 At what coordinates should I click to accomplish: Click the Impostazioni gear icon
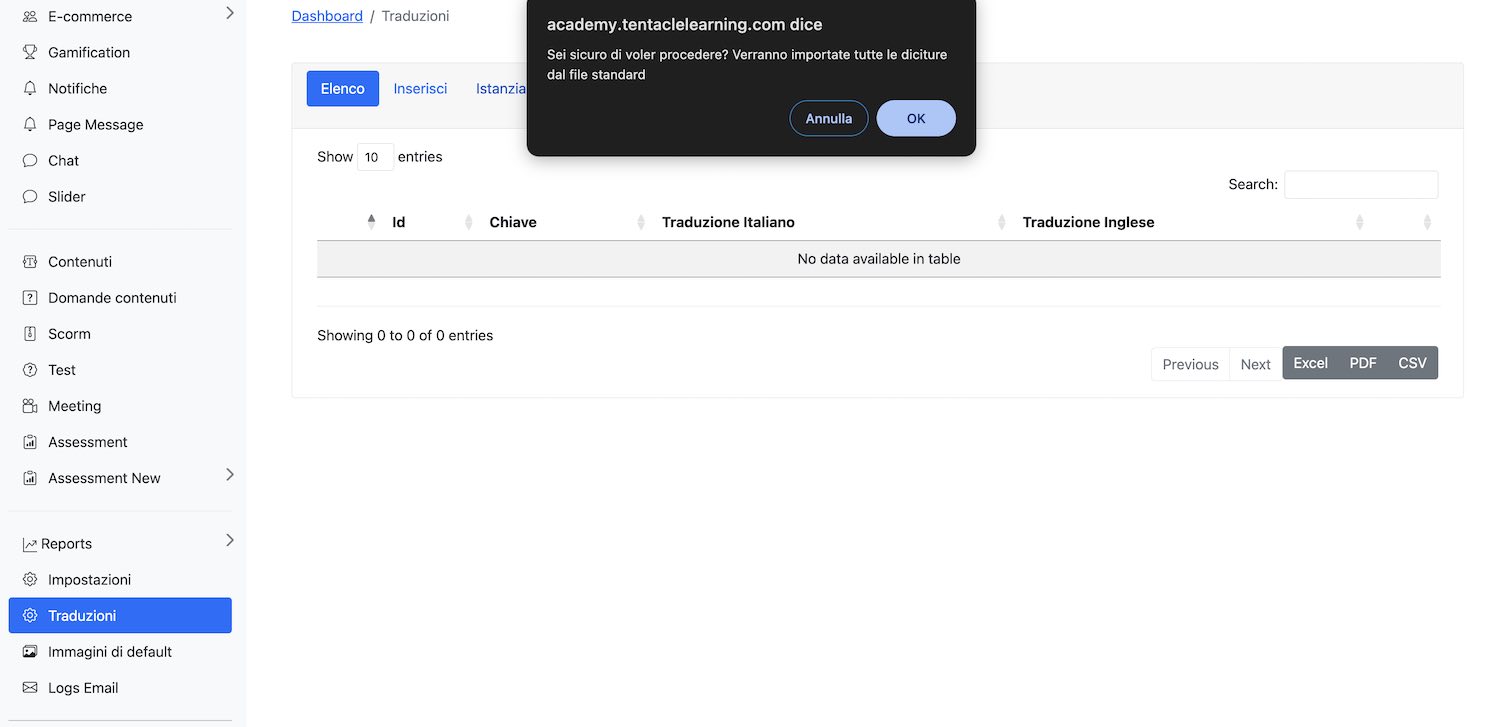[x=30, y=580]
